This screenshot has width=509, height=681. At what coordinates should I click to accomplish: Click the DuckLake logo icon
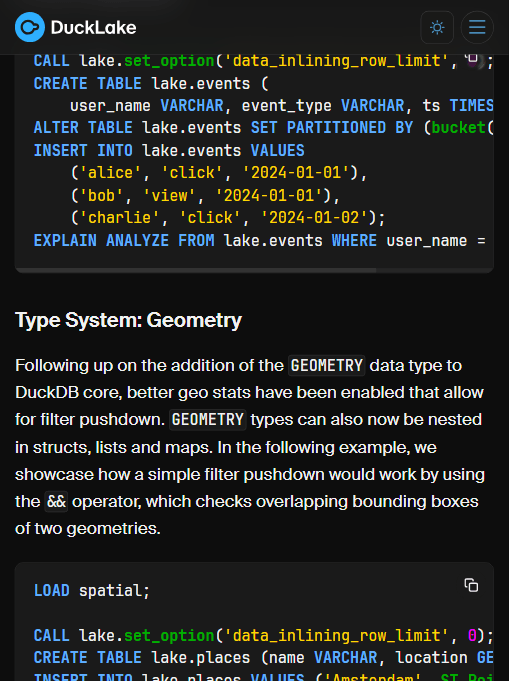point(30,27)
